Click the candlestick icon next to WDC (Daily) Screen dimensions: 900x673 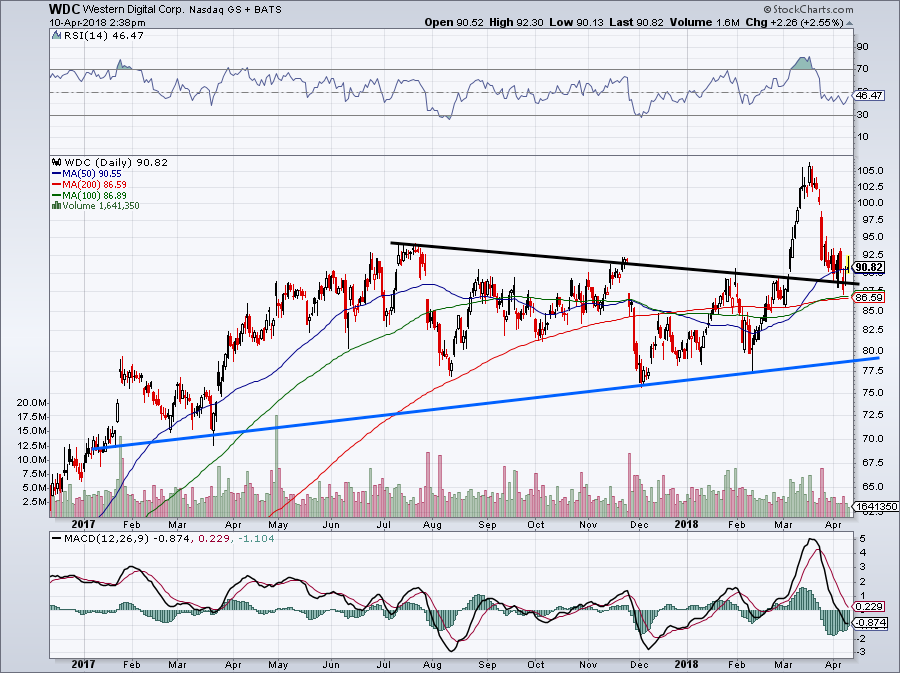pyautogui.click(x=56, y=162)
